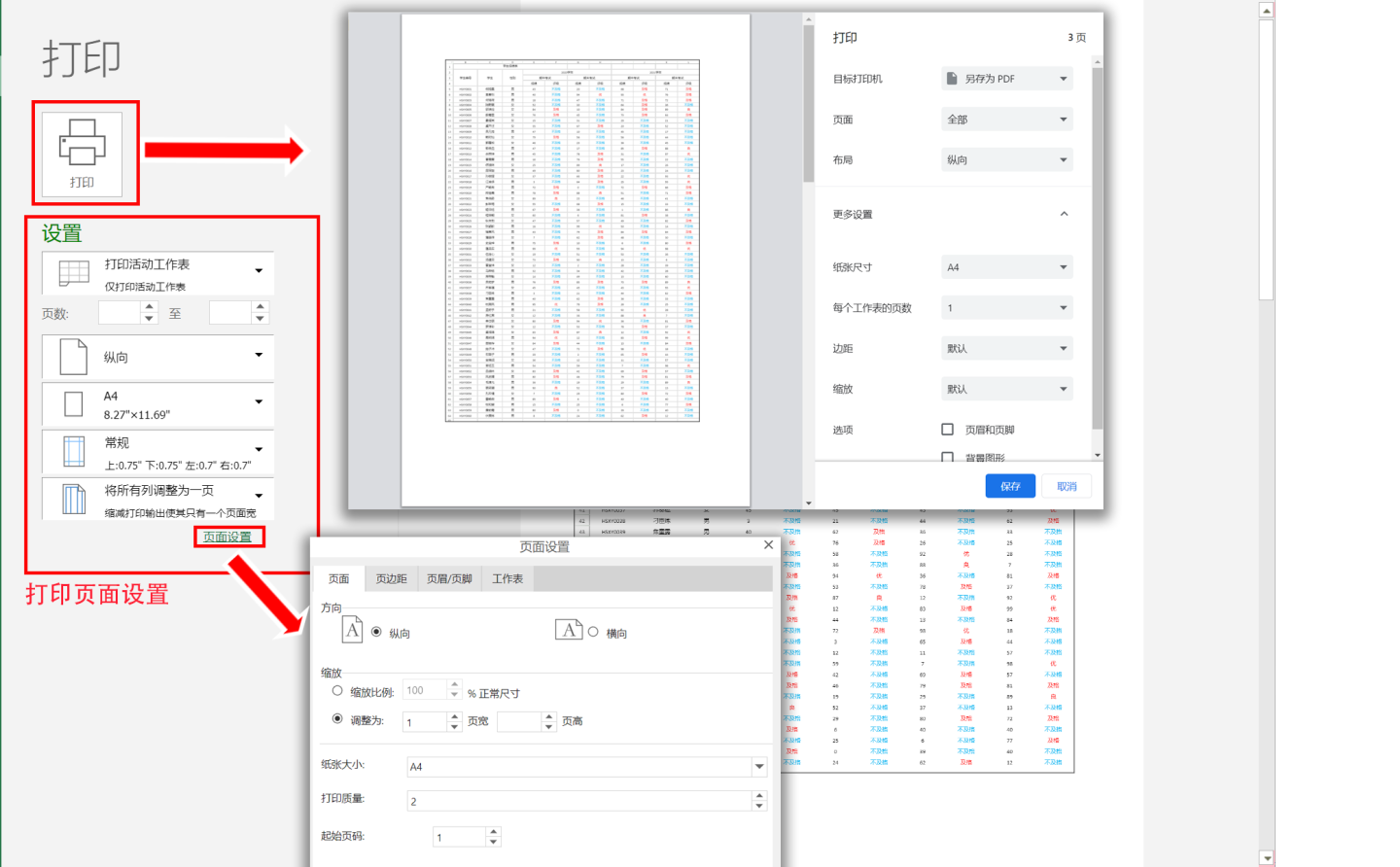
Task: Click the print preview vertical scrollbar thumb
Action: (808, 104)
